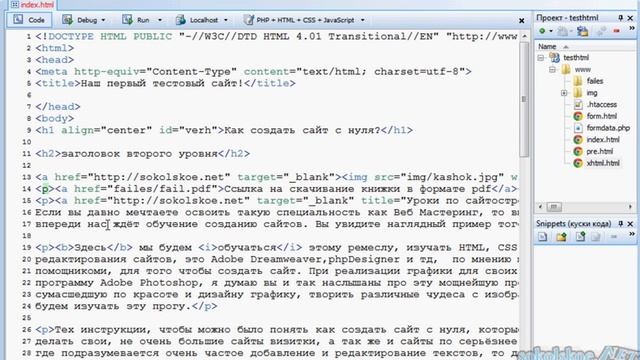This screenshot has height=360, width=640.
Task: Click project panel horizontal scrollbar thumb
Action: [x=554, y=207]
